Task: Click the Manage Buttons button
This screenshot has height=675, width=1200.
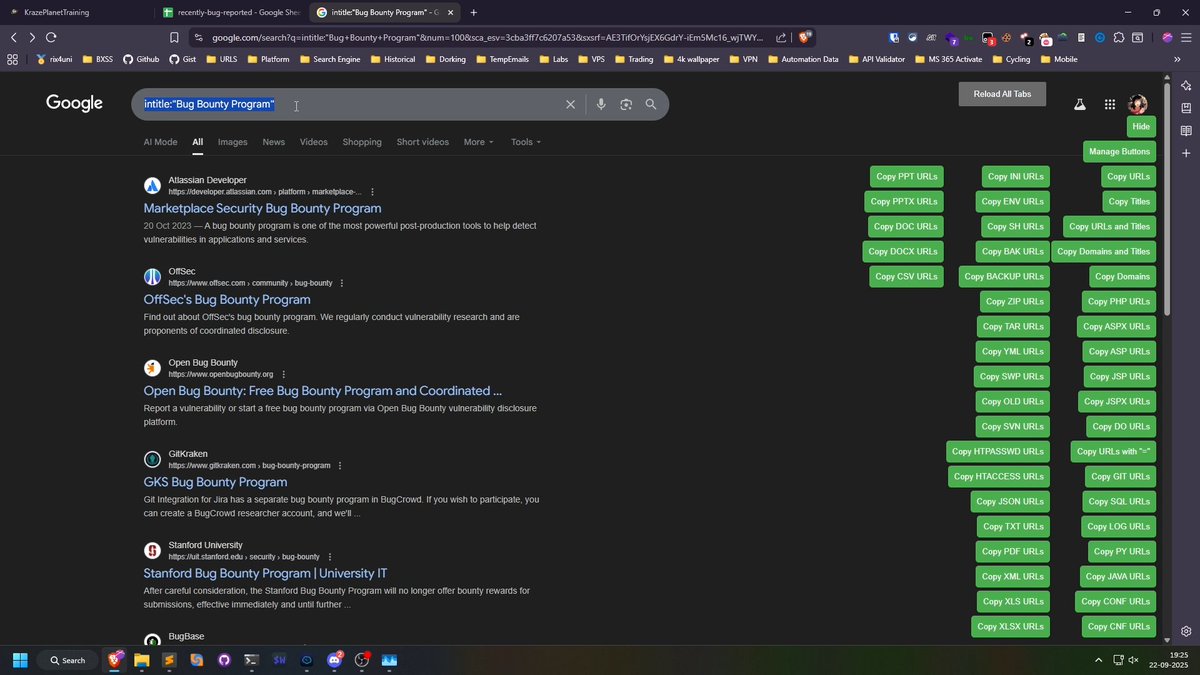Action: click(x=1119, y=152)
